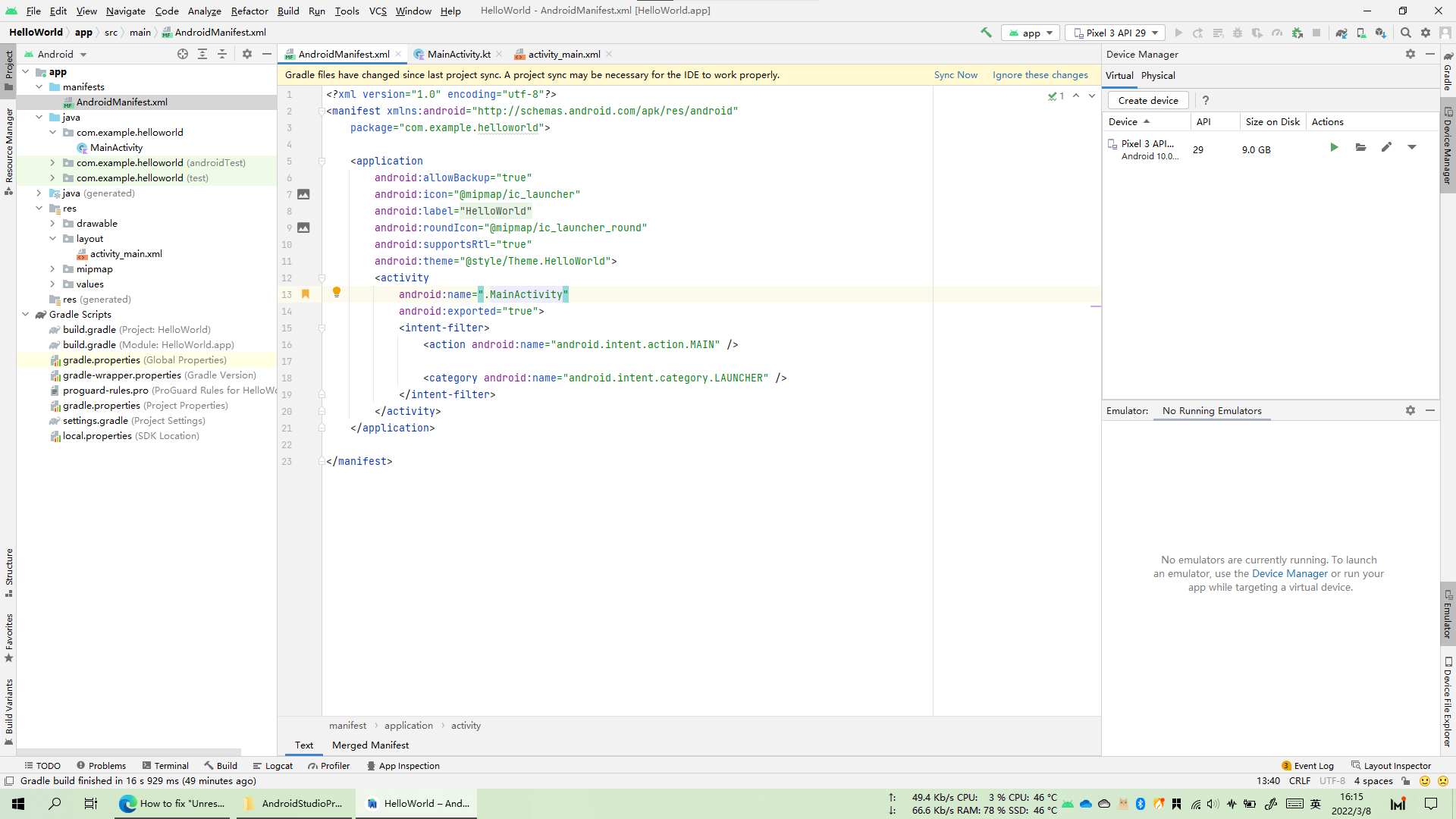Click the CRLF line separator indicator

click(x=1299, y=781)
